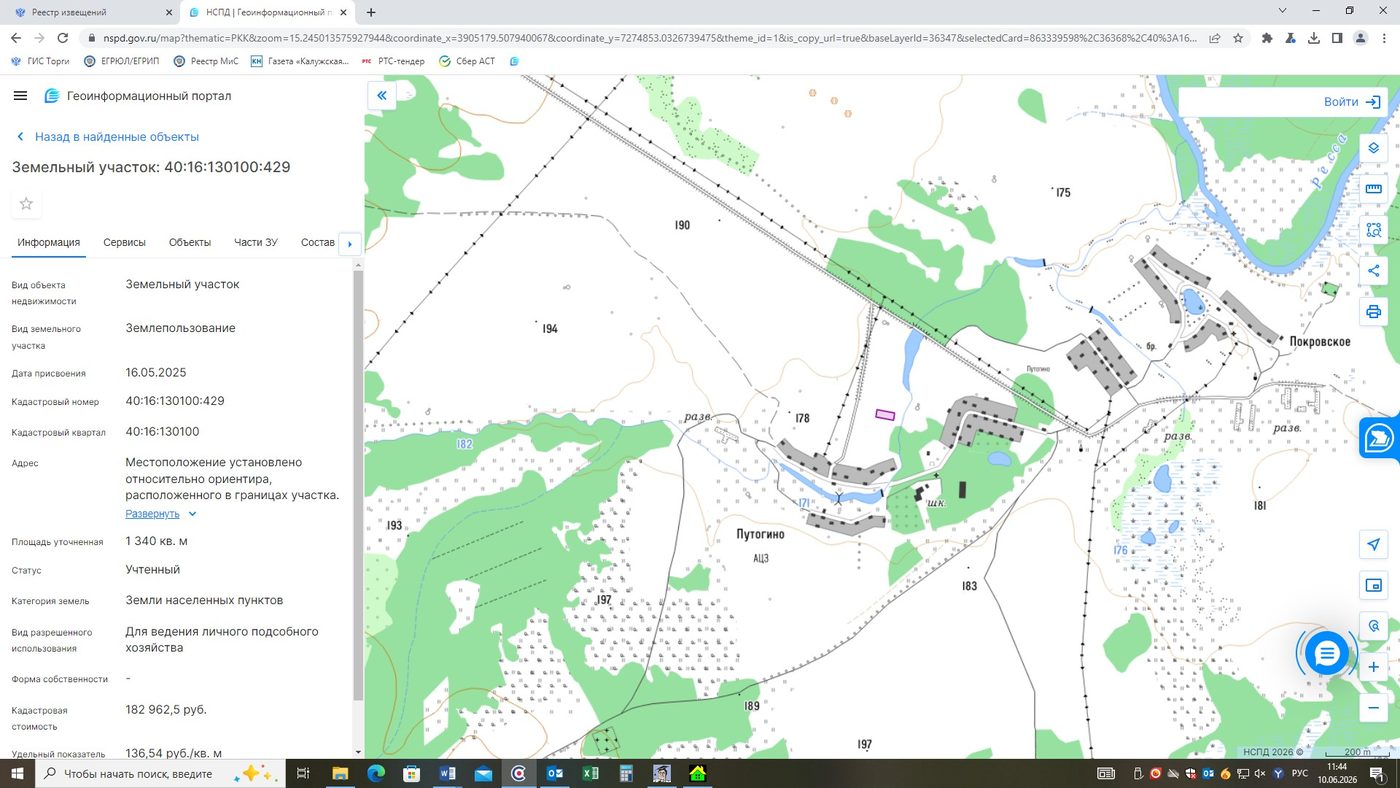Screen dimensions: 1400x788
Task: Select the ruler measurement tool
Action: click(1373, 189)
